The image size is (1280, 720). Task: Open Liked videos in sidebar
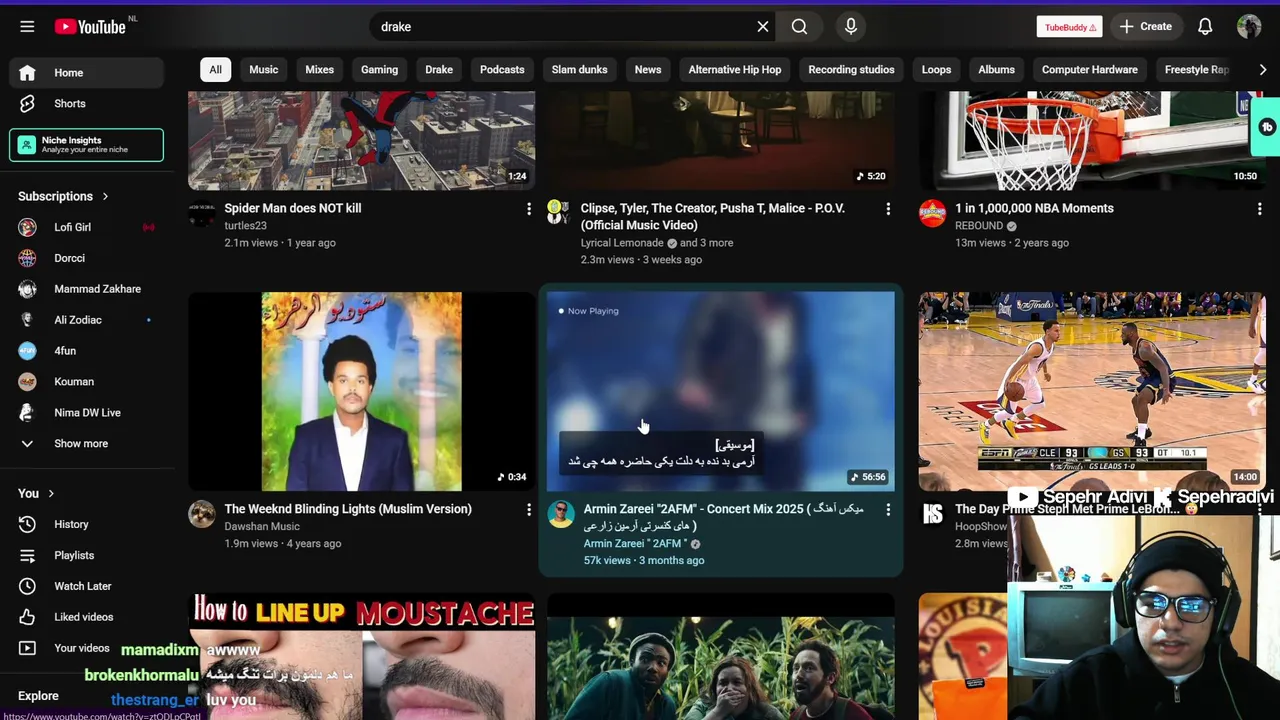coord(86,617)
